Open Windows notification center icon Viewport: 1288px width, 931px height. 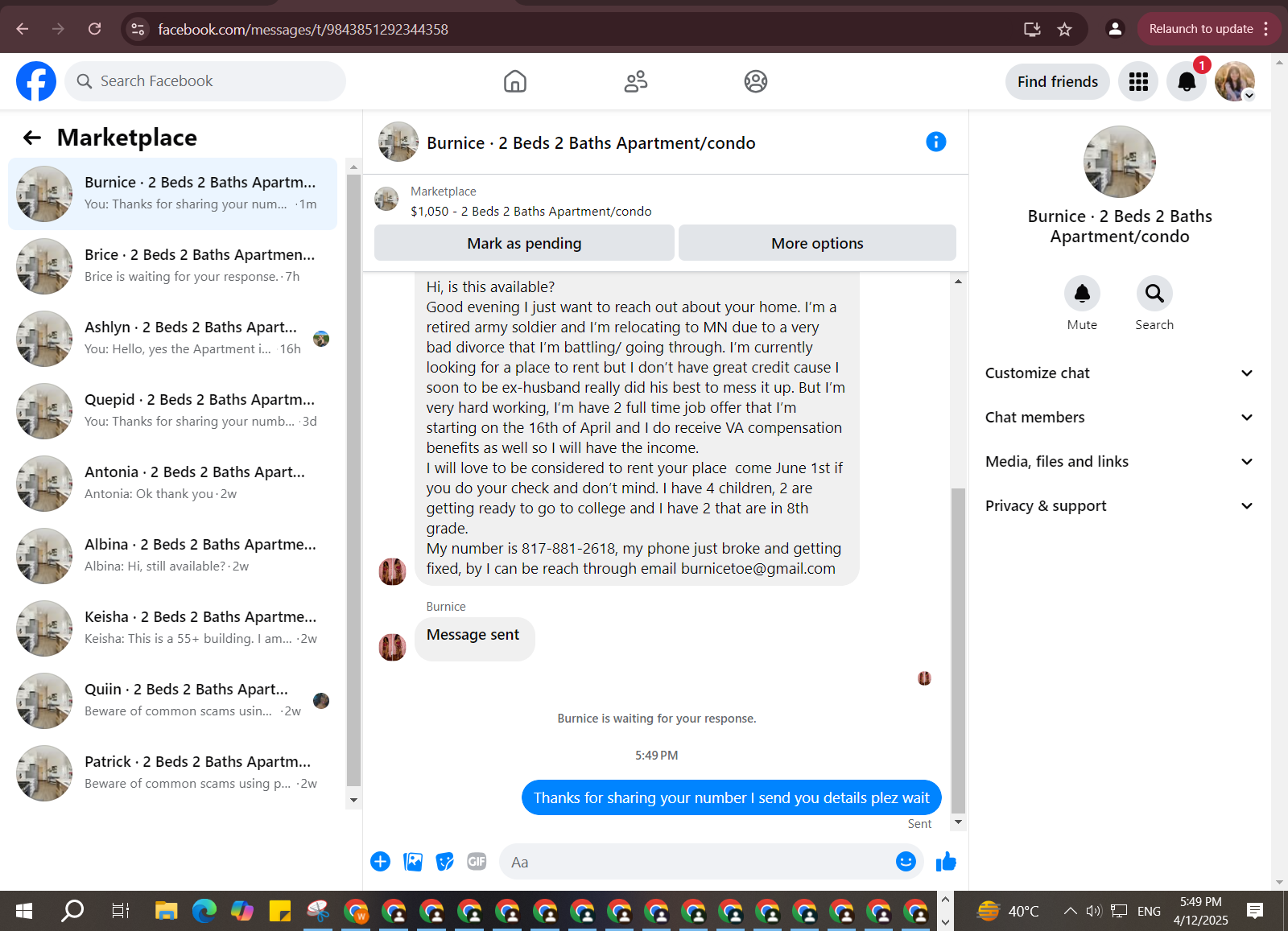1254,911
